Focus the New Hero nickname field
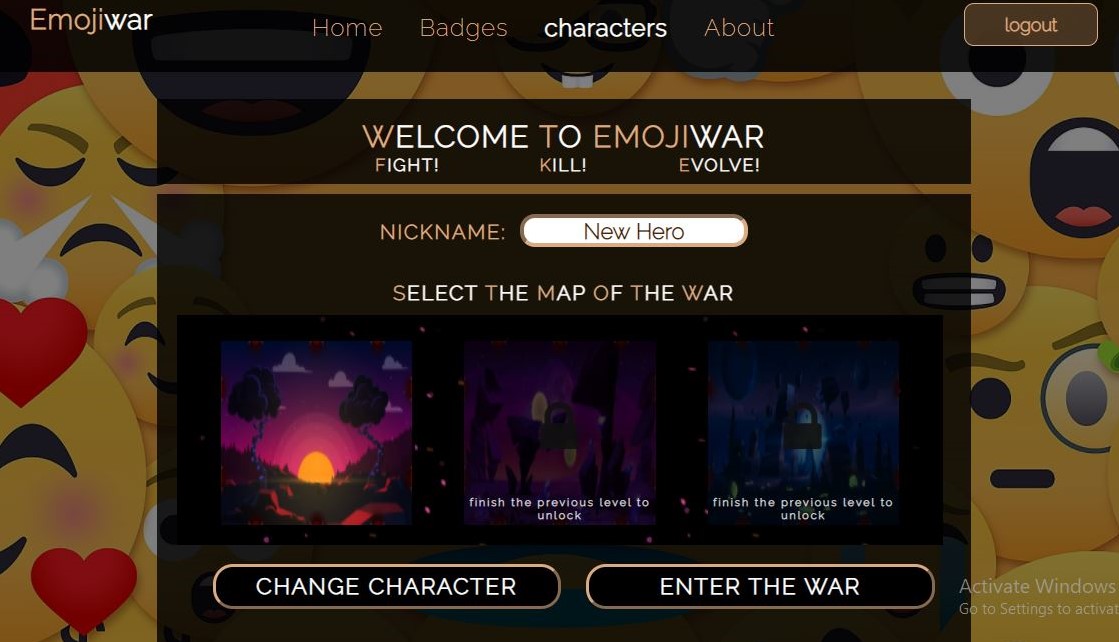 click(634, 231)
